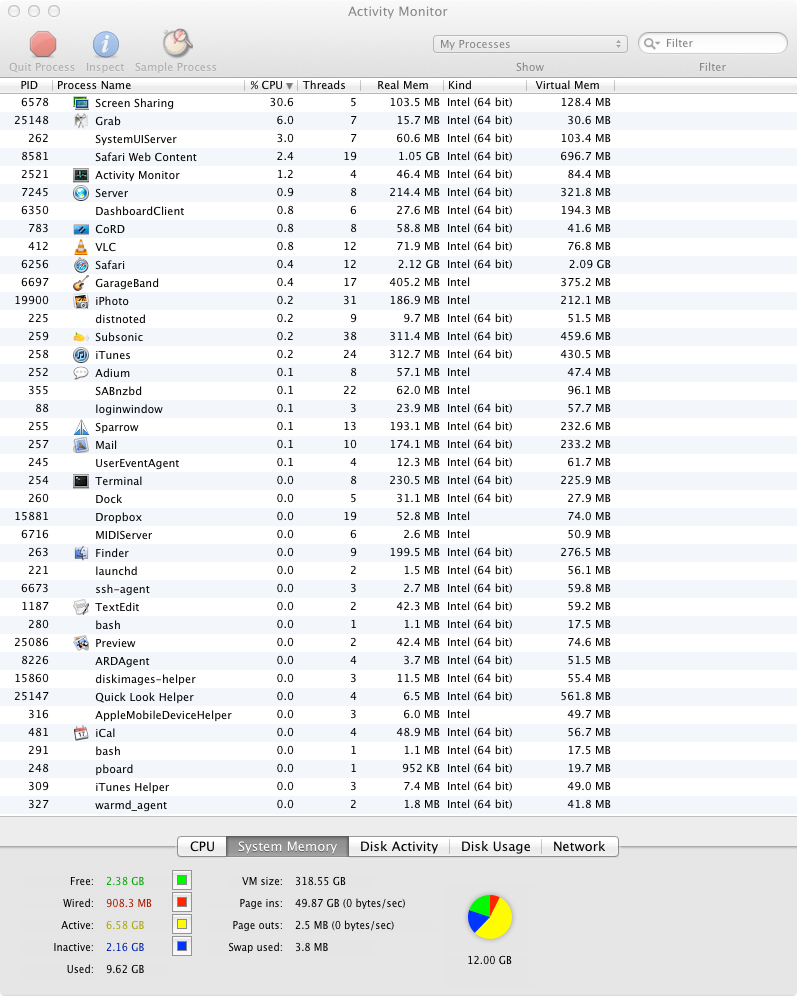Select the Screen Sharing process icon
This screenshot has height=996, width=797.
[81, 103]
